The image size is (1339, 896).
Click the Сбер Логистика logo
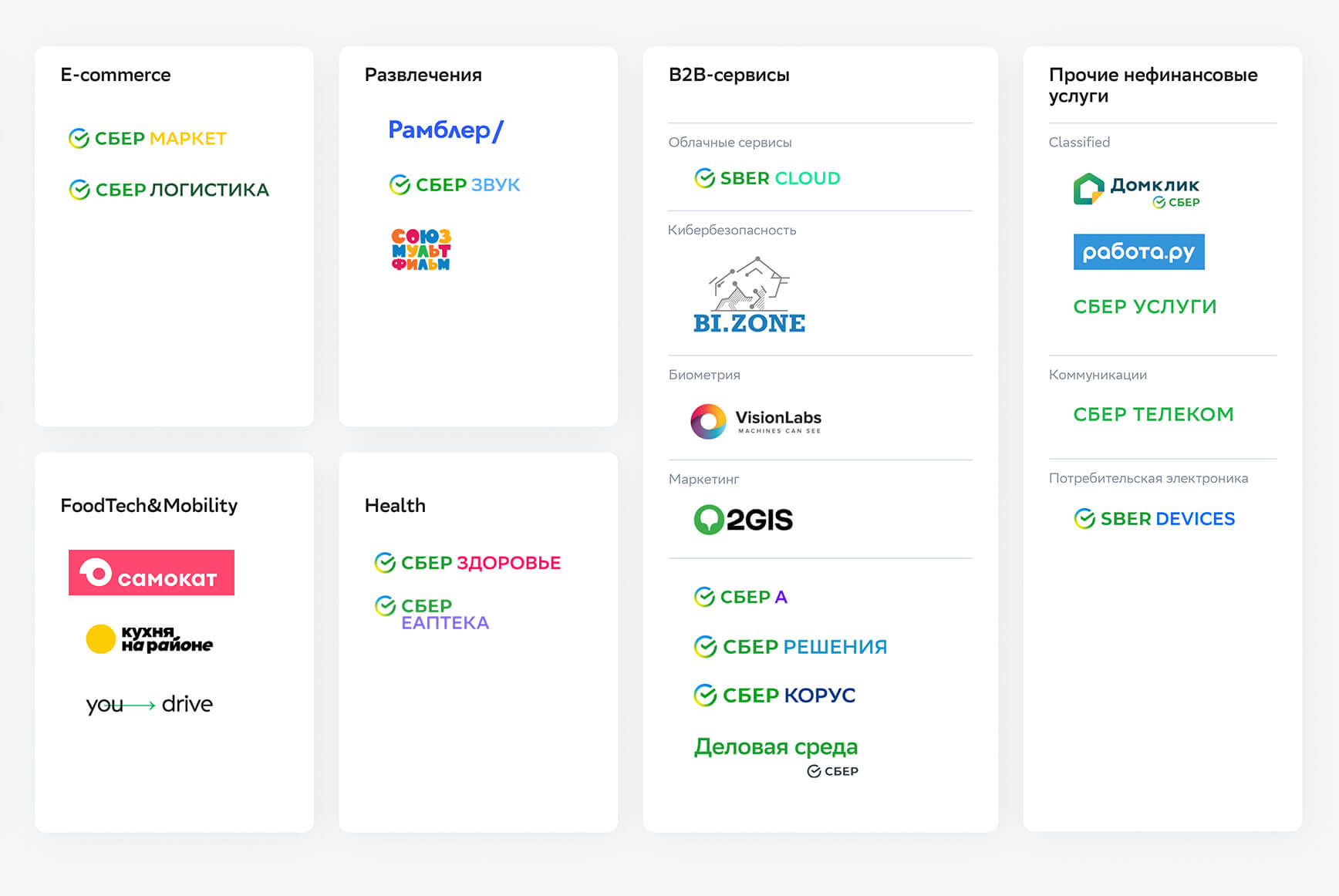(x=169, y=190)
